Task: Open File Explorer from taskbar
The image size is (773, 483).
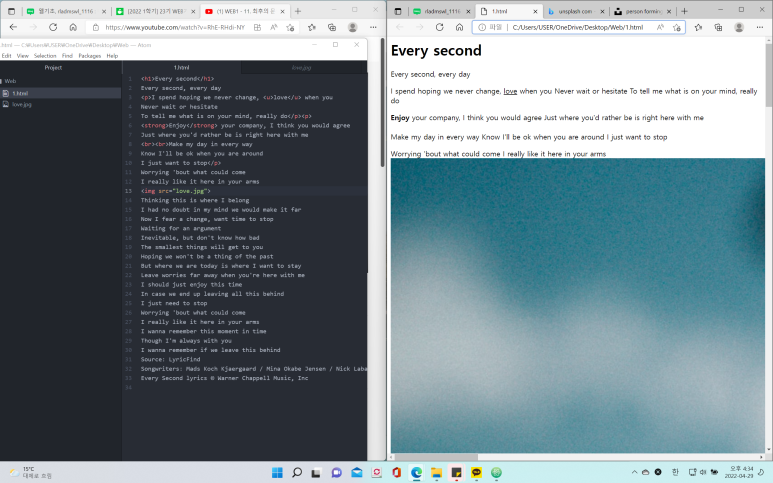Action: tap(436, 473)
